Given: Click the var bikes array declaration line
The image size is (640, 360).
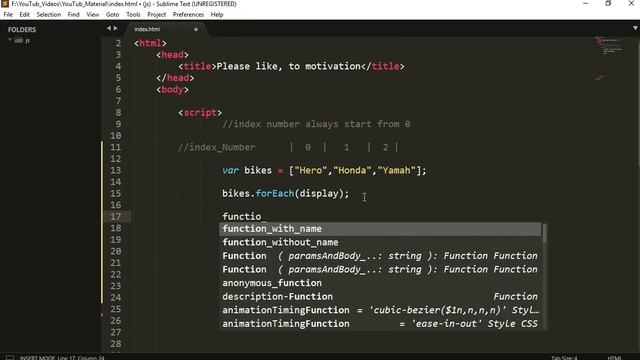Looking at the screenshot, I should tap(324, 171).
